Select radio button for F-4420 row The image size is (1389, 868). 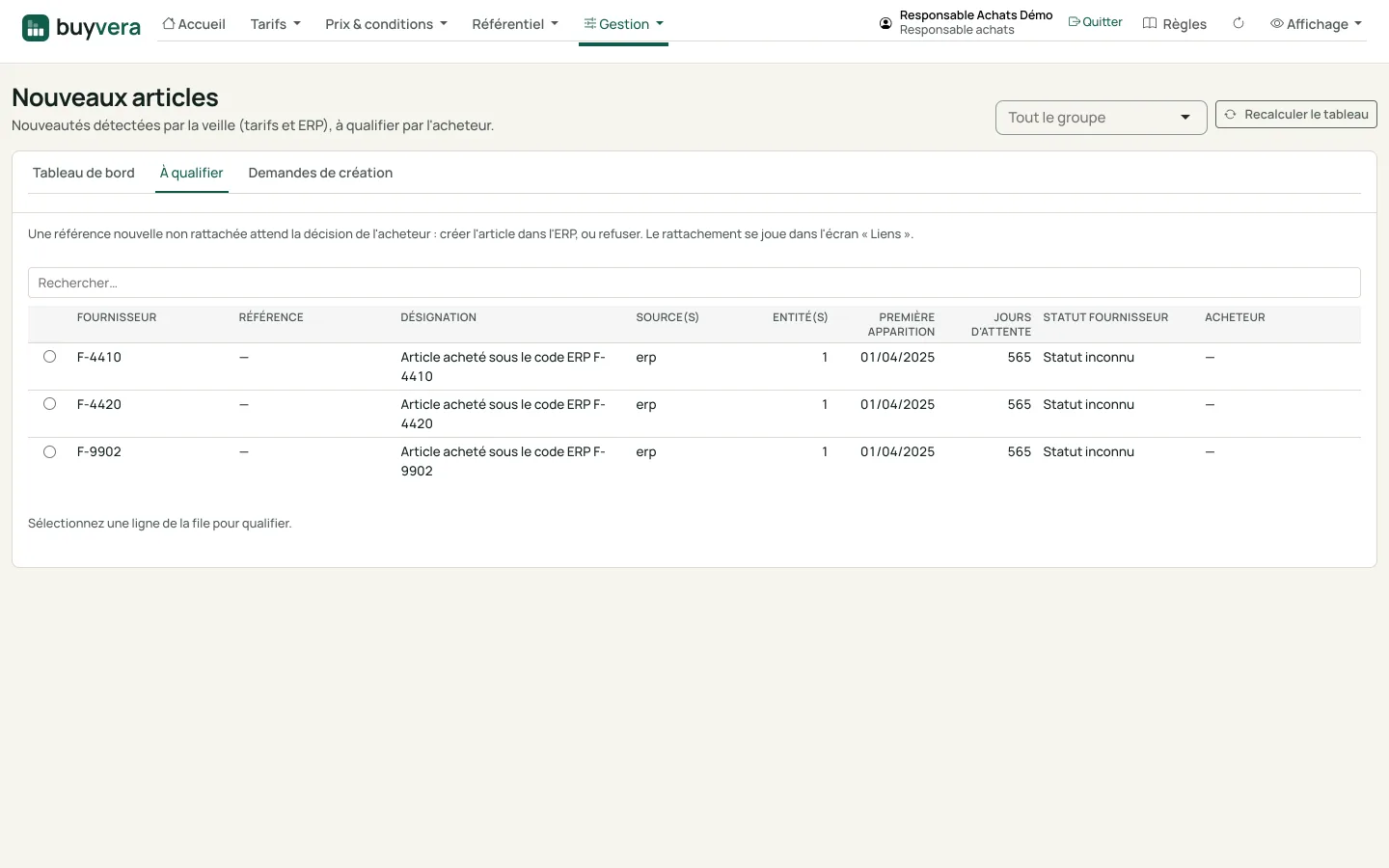(x=49, y=404)
